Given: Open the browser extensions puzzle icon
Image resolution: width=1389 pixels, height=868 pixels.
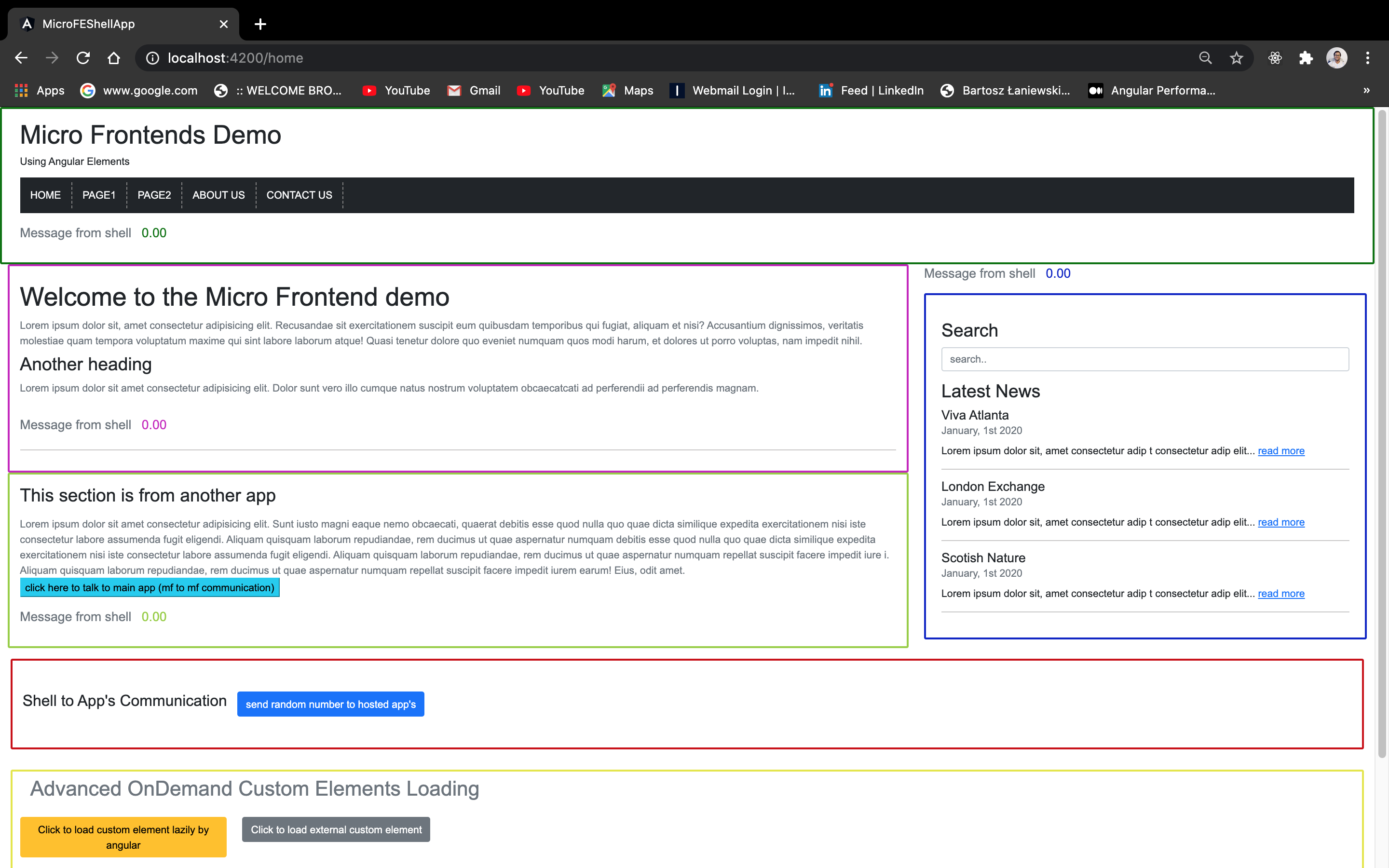Looking at the screenshot, I should [x=1306, y=57].
